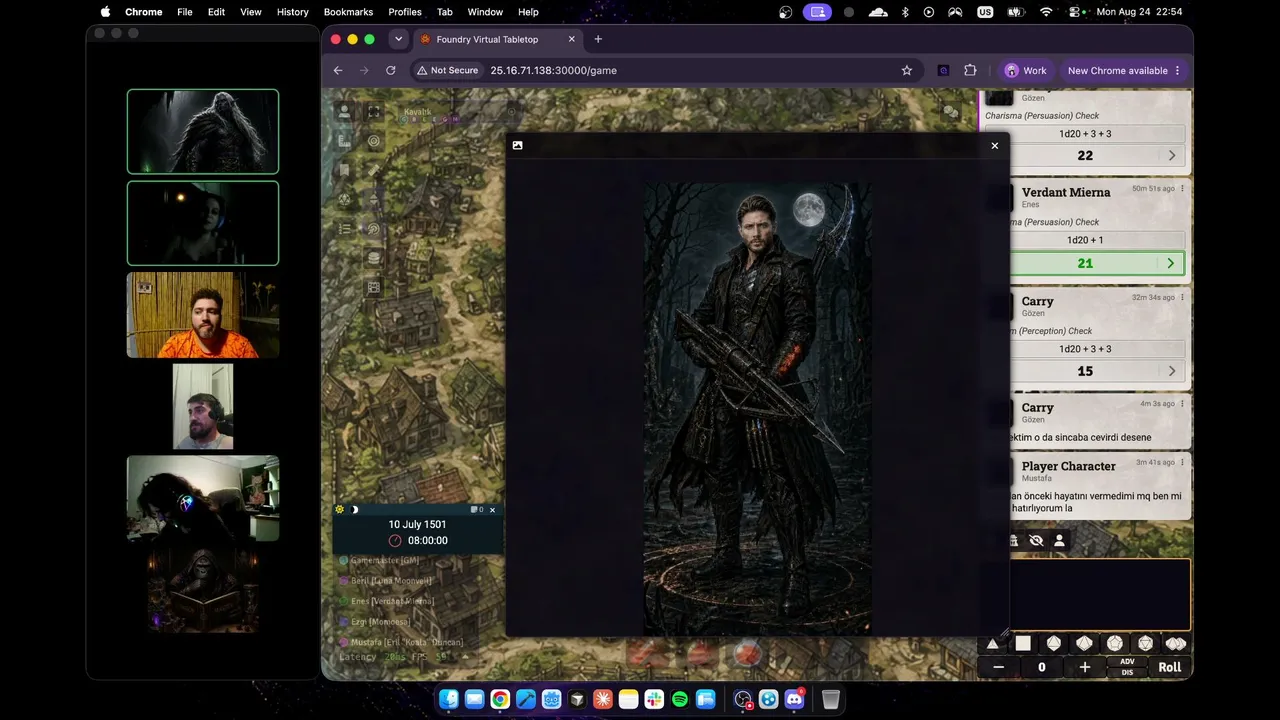Open options menu on Carry's 4m message

pos(1183,404)
